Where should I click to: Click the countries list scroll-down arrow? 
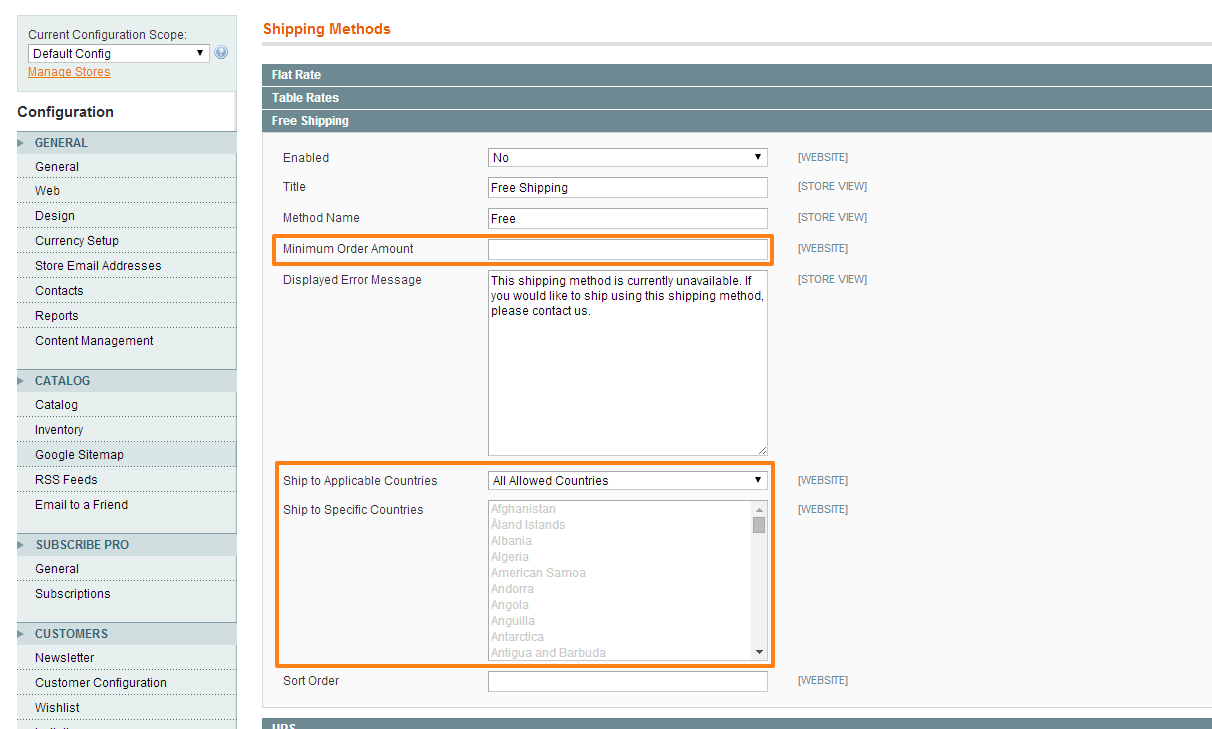tap(759, 652)
